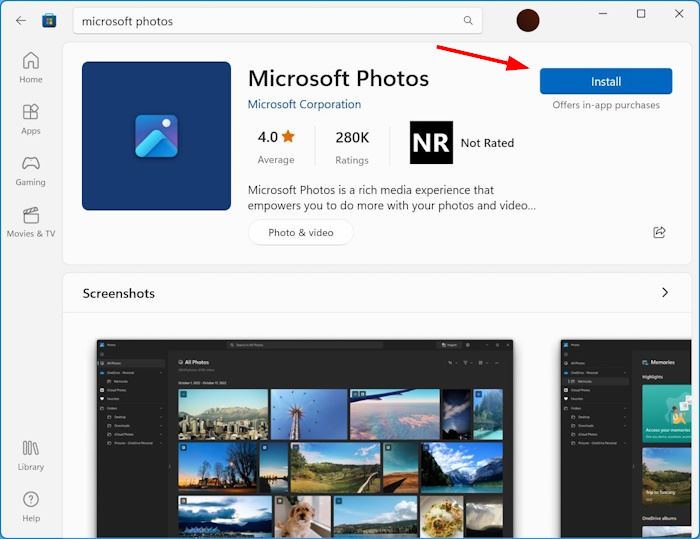Open the Gaming section in sidebar
This screenshot has height=539, width=700.
(x=31, y=171)
